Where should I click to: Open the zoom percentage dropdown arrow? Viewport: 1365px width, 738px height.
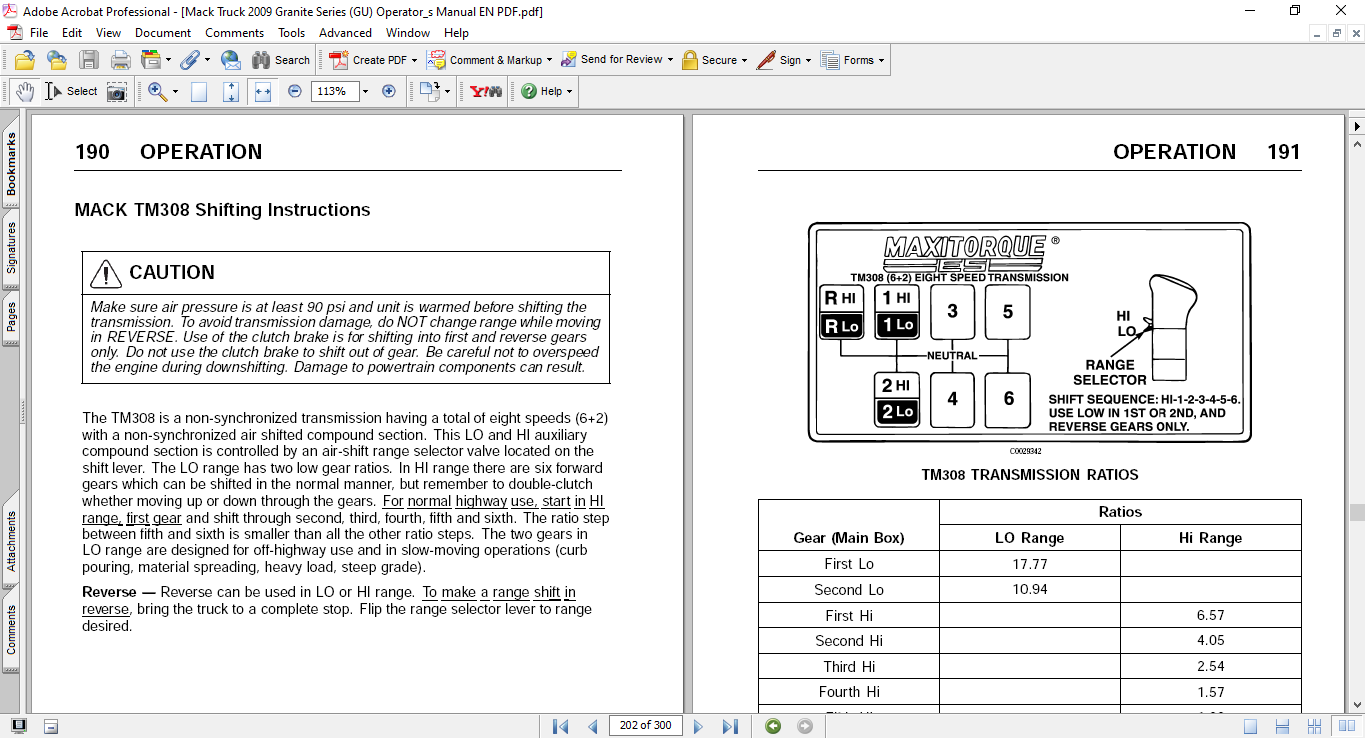[365, 91]
